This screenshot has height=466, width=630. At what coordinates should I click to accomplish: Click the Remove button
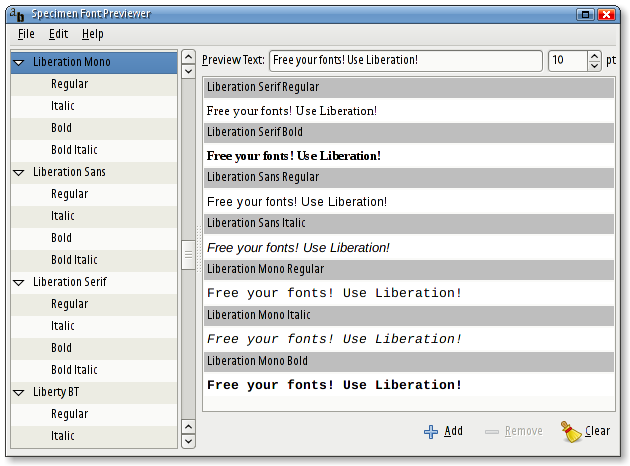coord(514,431)
